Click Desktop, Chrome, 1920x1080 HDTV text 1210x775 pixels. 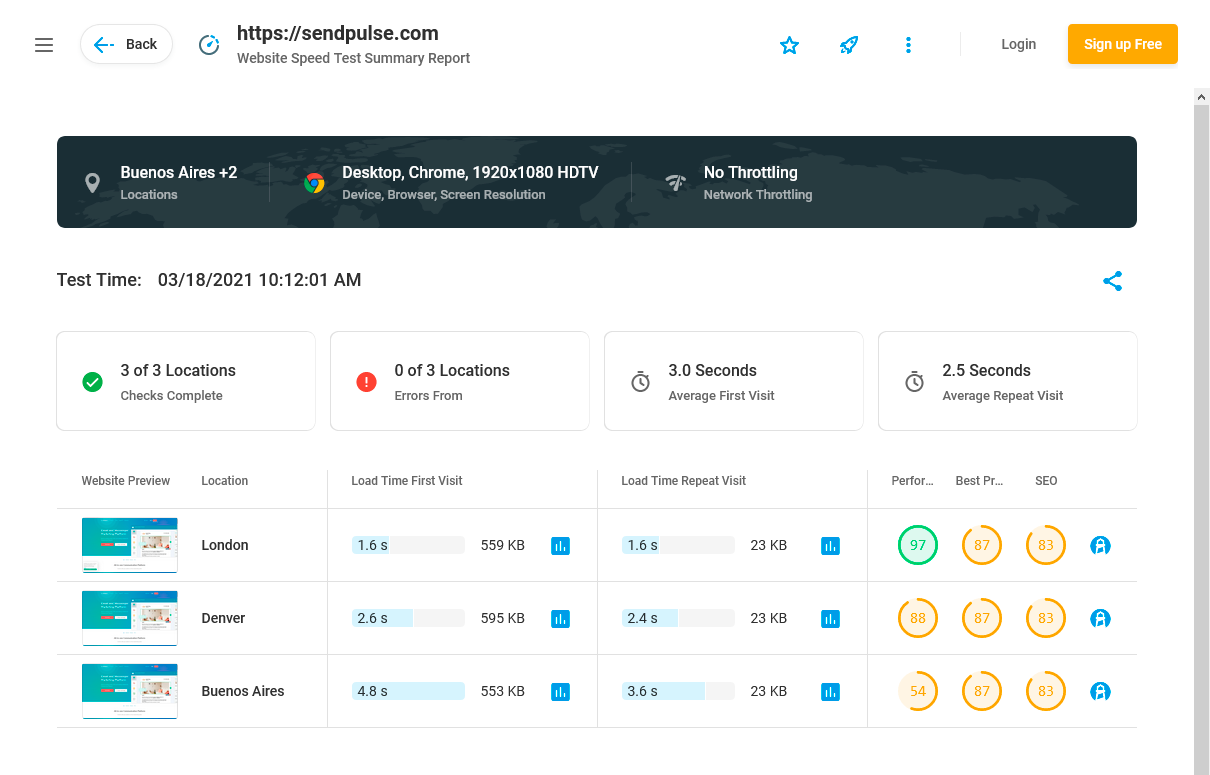click(470, 172)
